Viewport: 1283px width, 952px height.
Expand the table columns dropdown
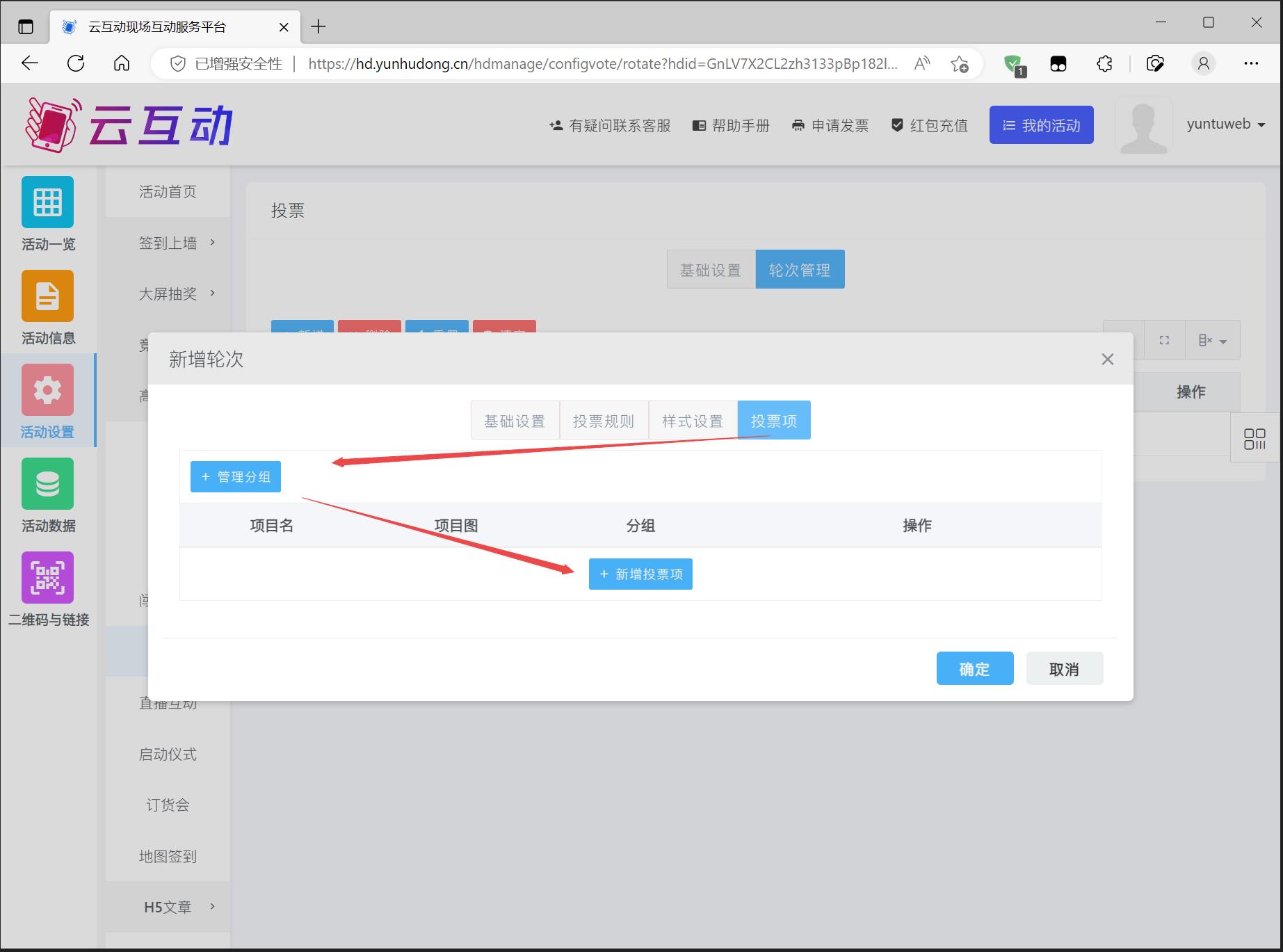(1212, 340)
